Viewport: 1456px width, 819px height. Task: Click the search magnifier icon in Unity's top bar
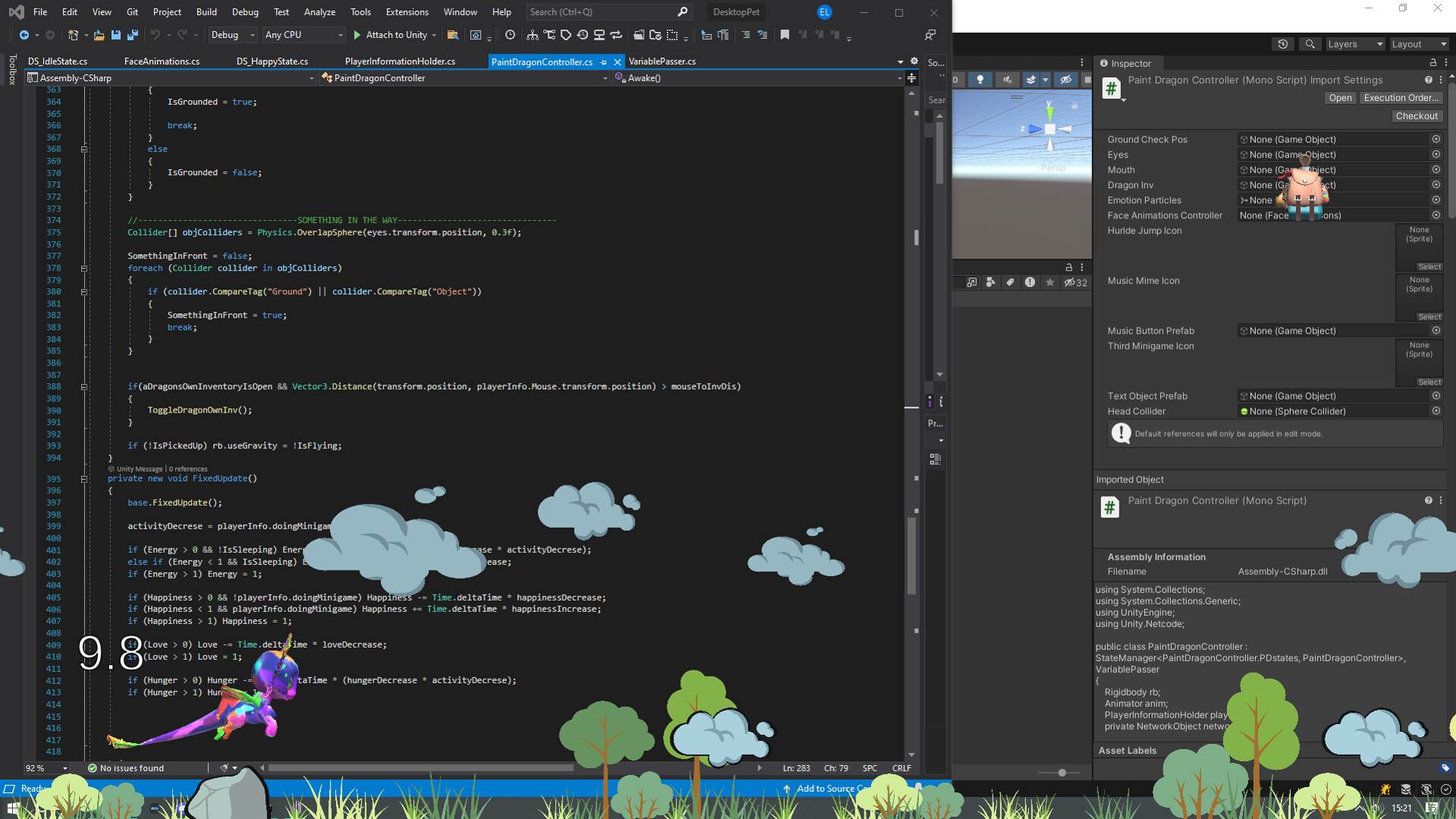tap(1310, 44)
